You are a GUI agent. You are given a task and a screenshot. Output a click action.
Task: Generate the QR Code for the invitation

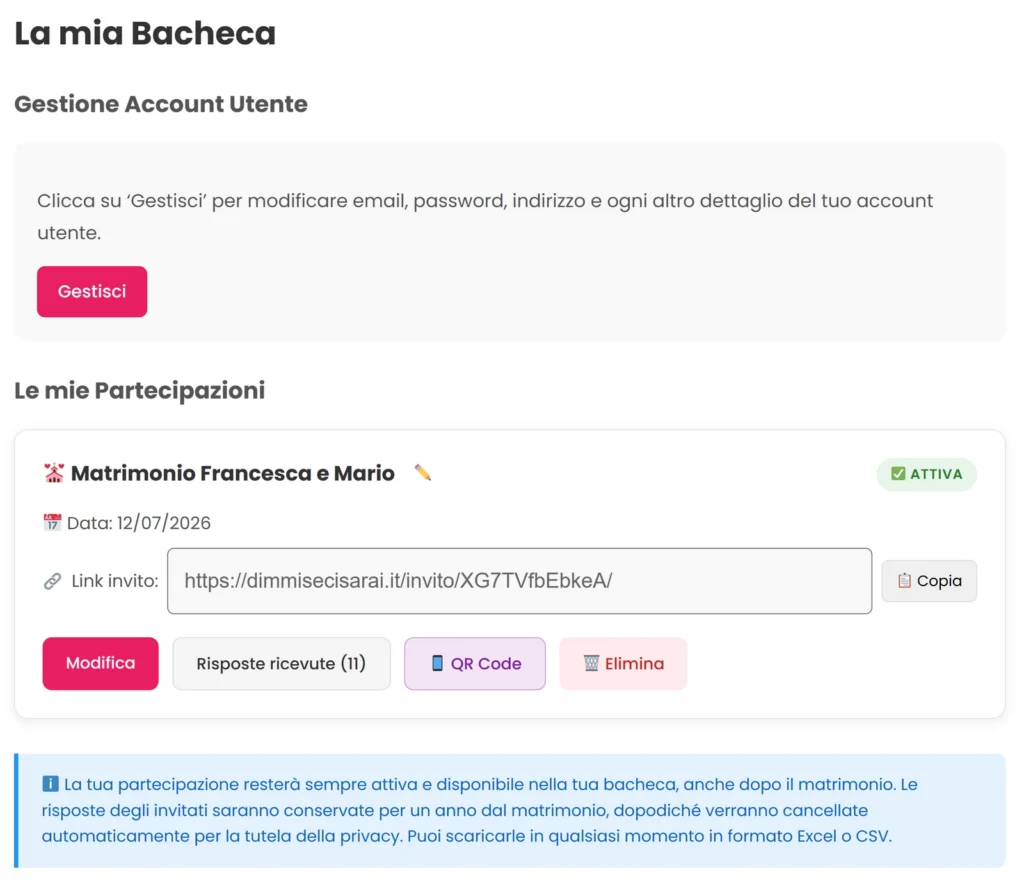pyautogui.click(x=474, y=663)
